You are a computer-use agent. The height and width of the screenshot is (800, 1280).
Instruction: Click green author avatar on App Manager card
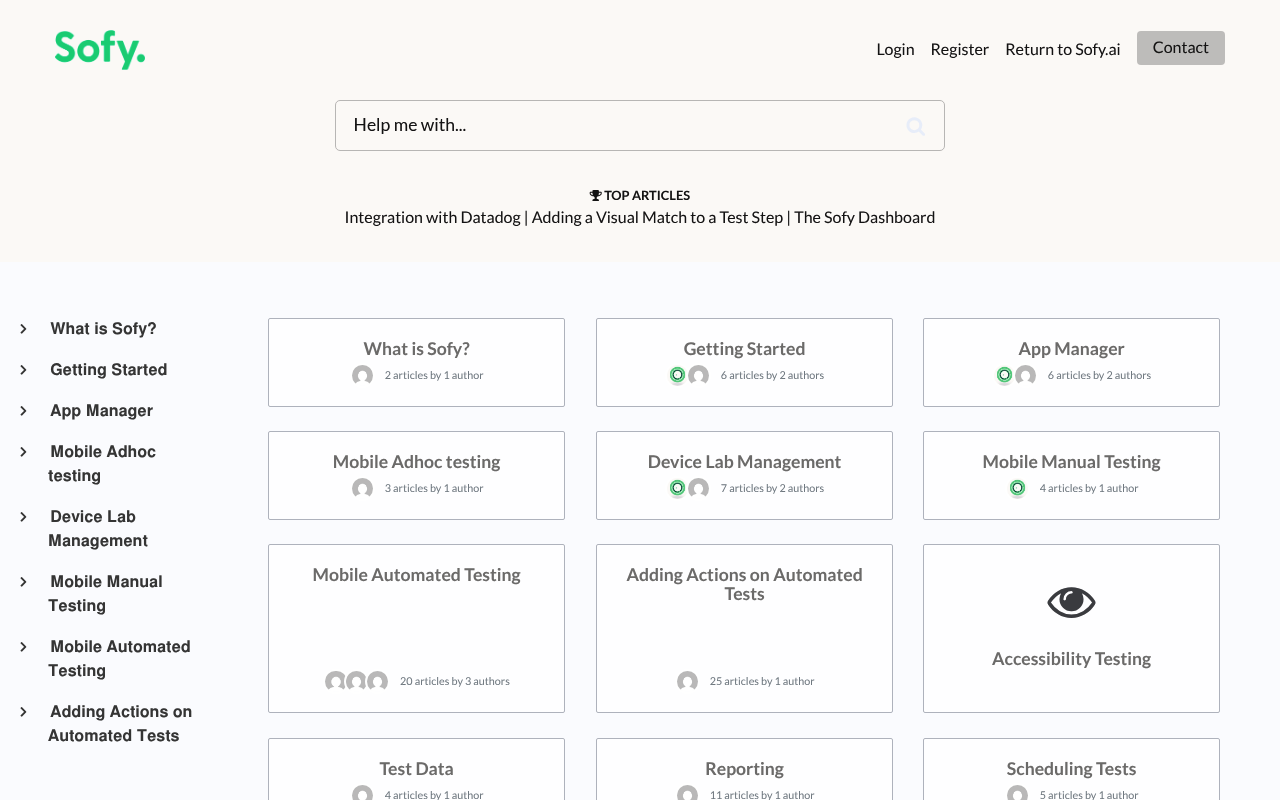(x=1004, y=375)
